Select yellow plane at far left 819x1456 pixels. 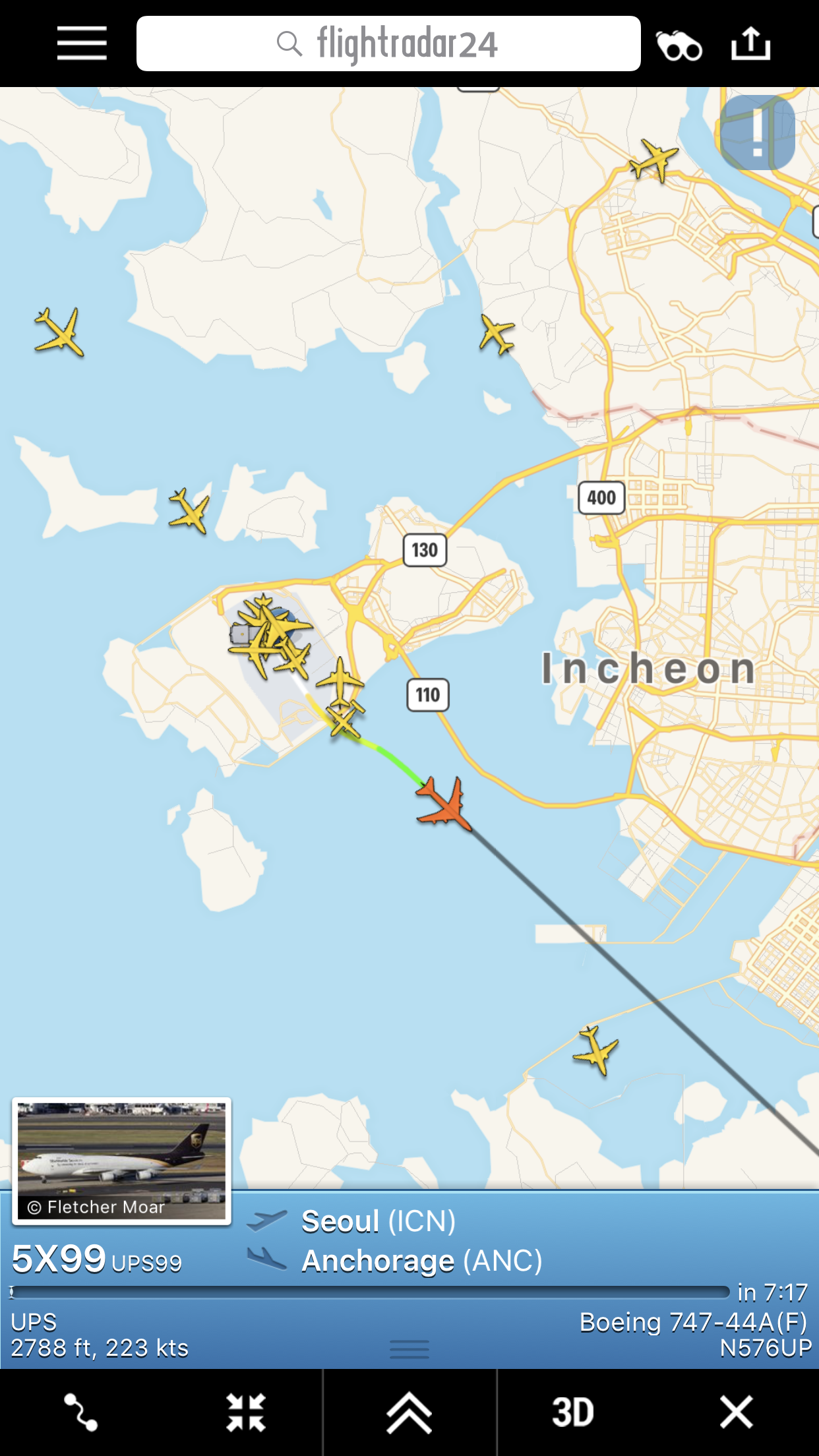tap(59, 332)
